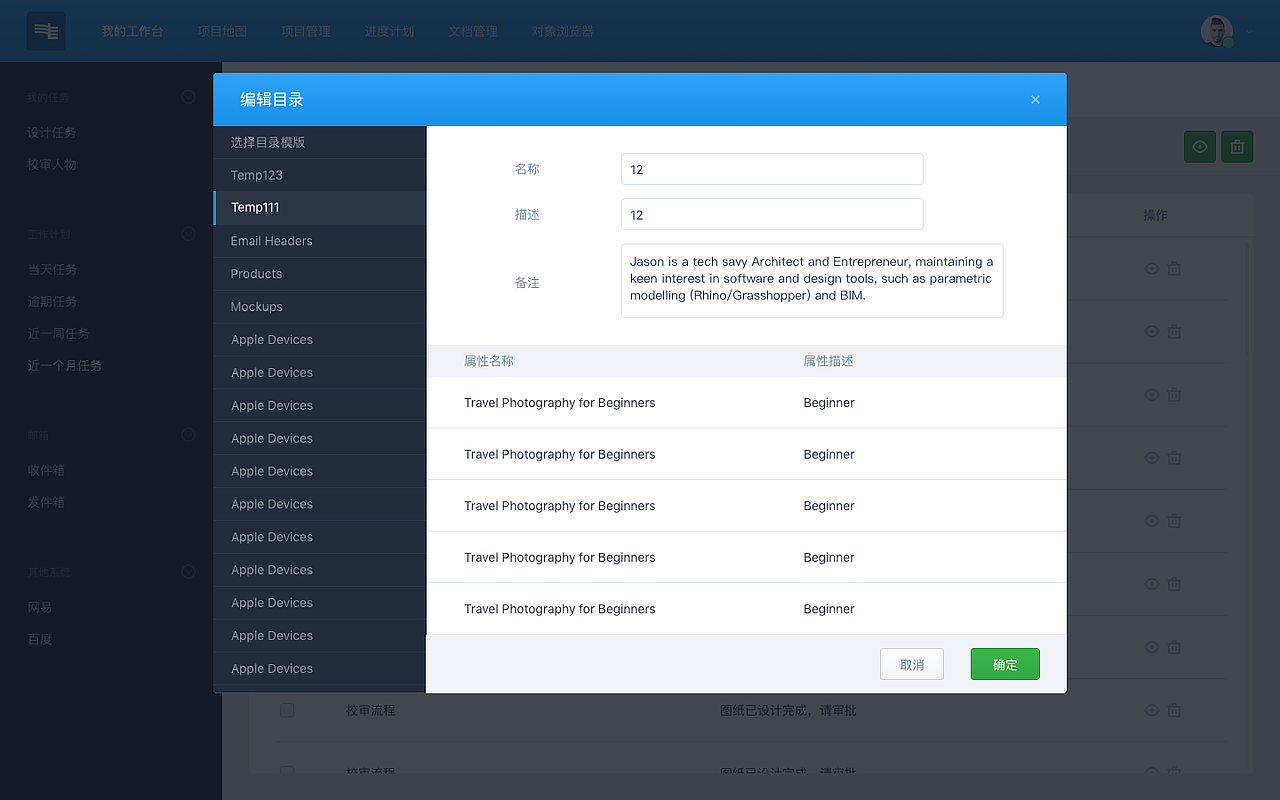Open the 百度 link in sidebar

40,640
